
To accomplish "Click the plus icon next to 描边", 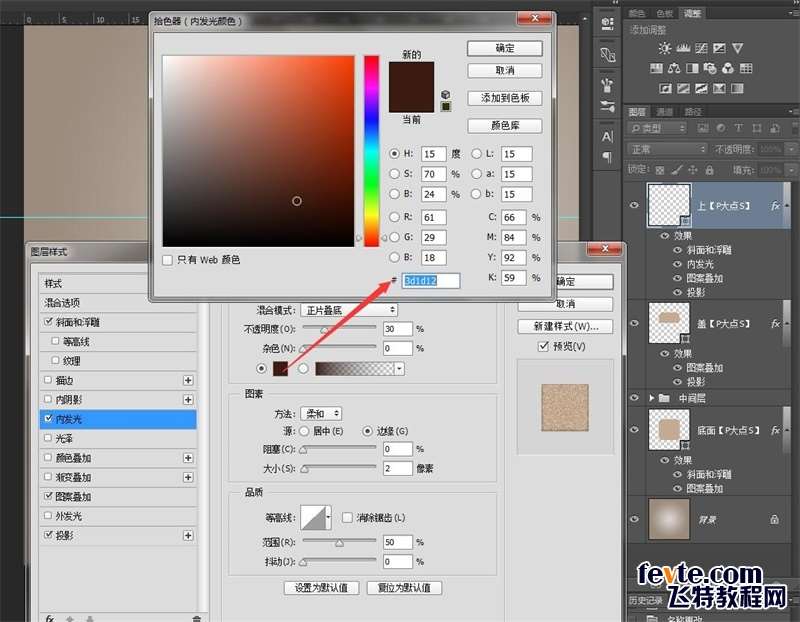I will [187, 381].
